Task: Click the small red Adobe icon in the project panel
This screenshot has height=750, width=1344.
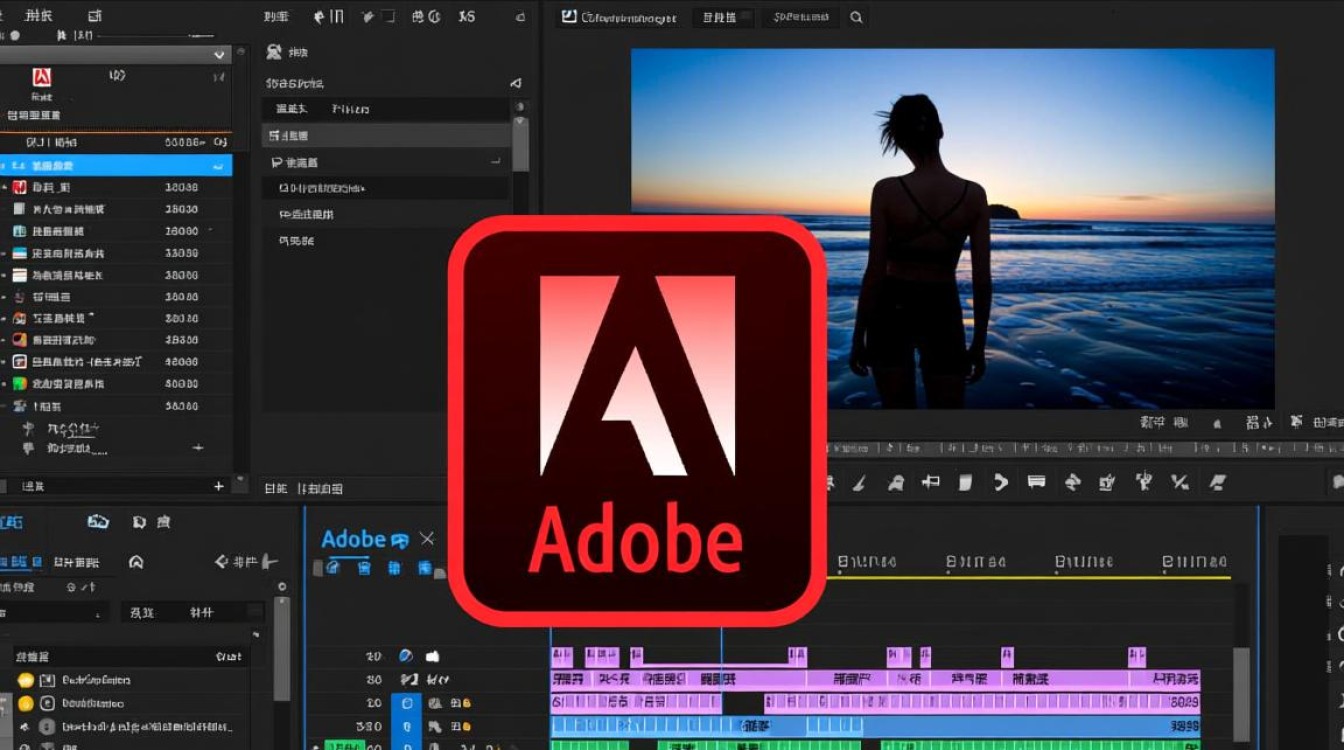Action: [41, 77]
